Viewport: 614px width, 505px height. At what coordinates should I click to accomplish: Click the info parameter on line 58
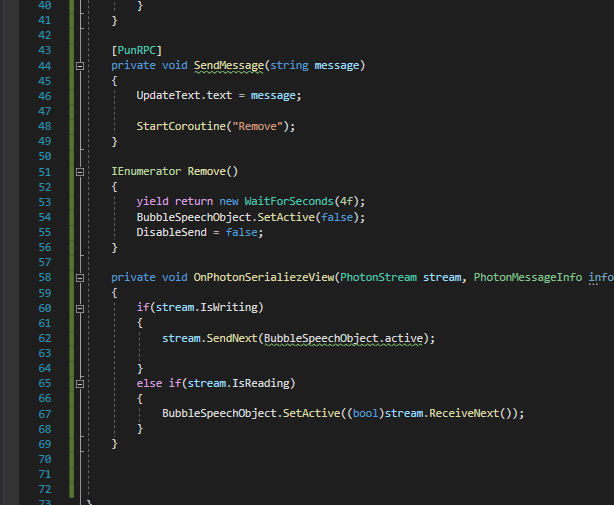click(x=601, y=277)
